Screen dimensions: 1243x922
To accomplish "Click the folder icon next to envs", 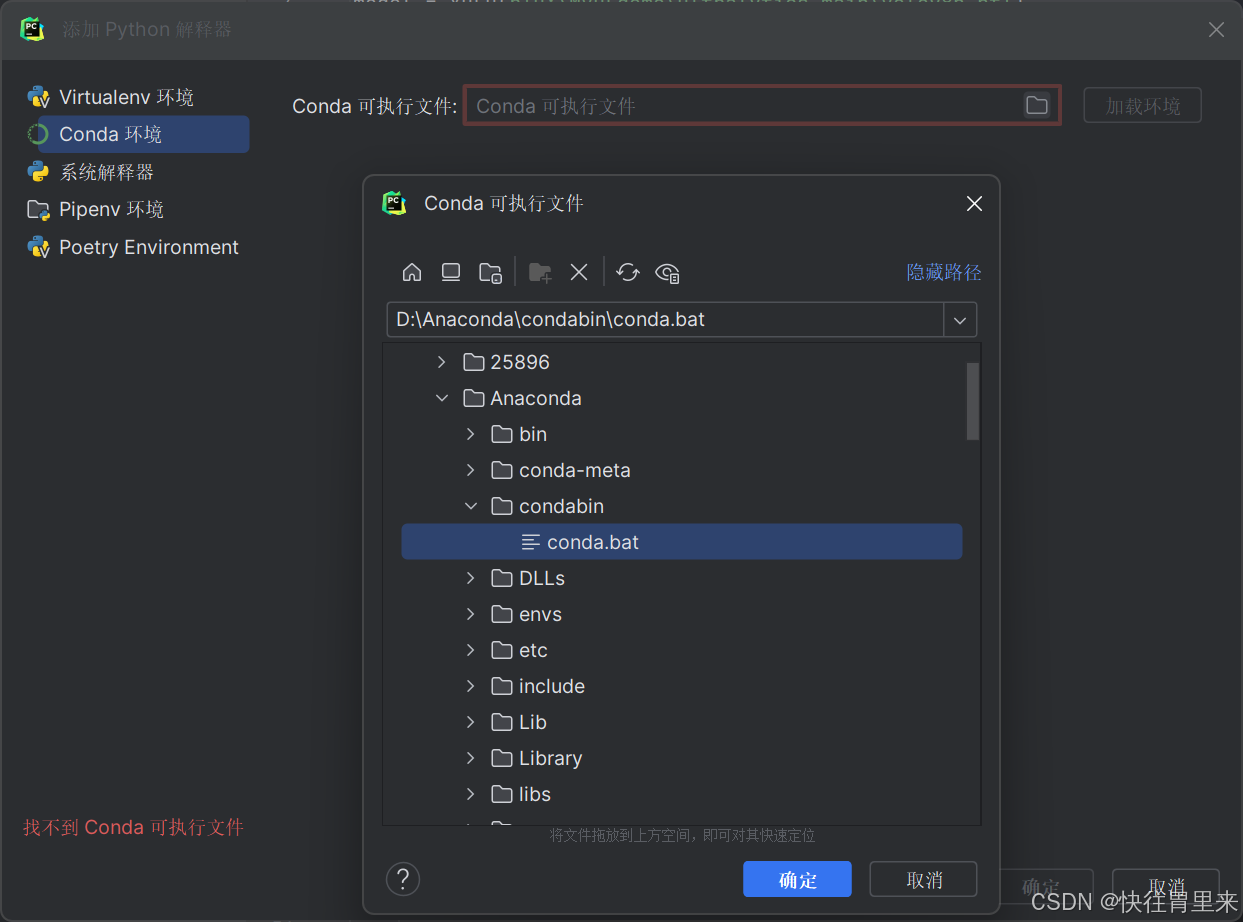I will pyautogui.click(x=502, y=614).
